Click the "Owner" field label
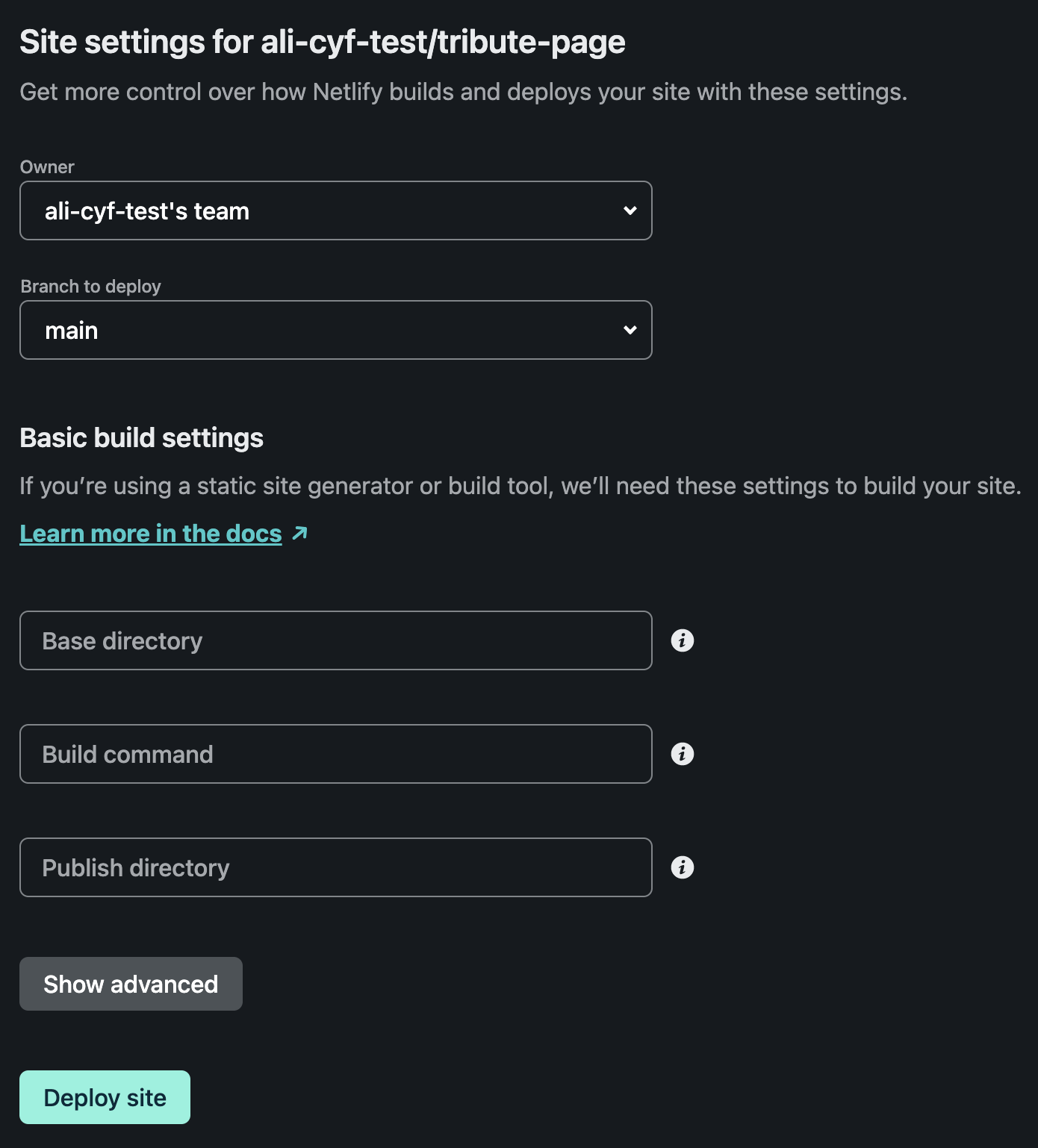Viewport: 1038px width, 1148px height. click(47, 166)
